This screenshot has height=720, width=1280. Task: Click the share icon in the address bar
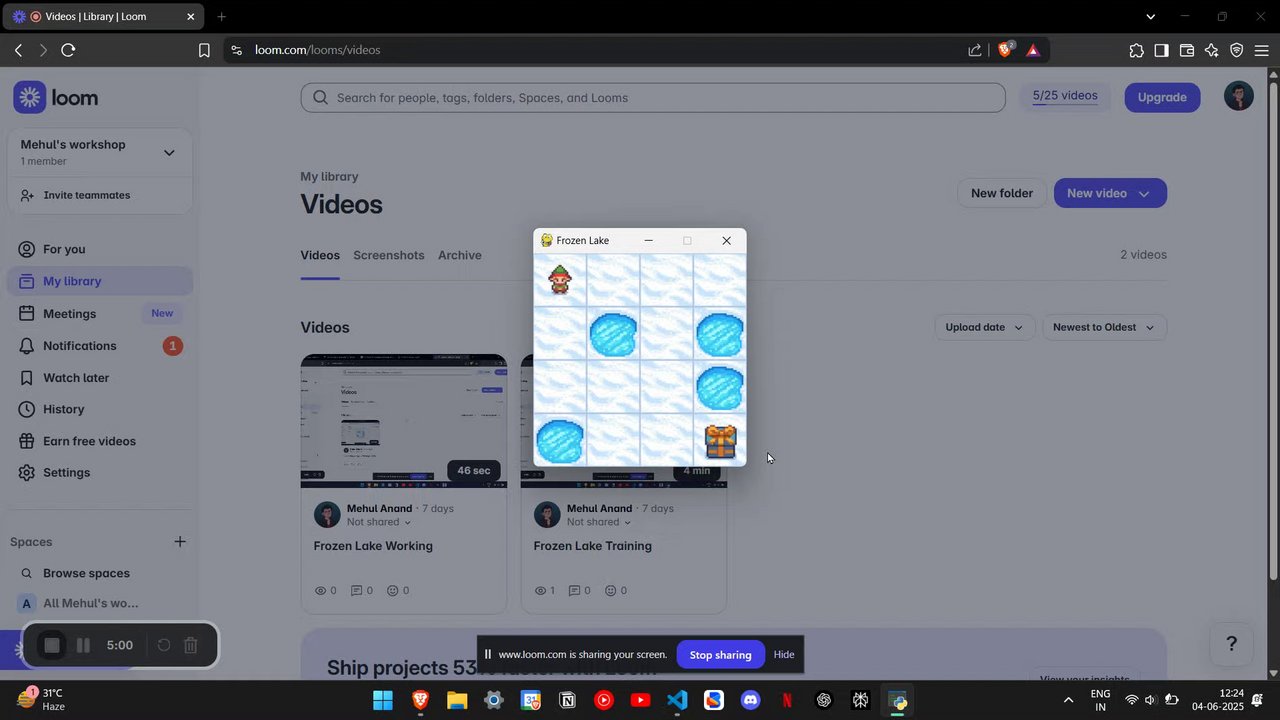click(x=975, y=50)
